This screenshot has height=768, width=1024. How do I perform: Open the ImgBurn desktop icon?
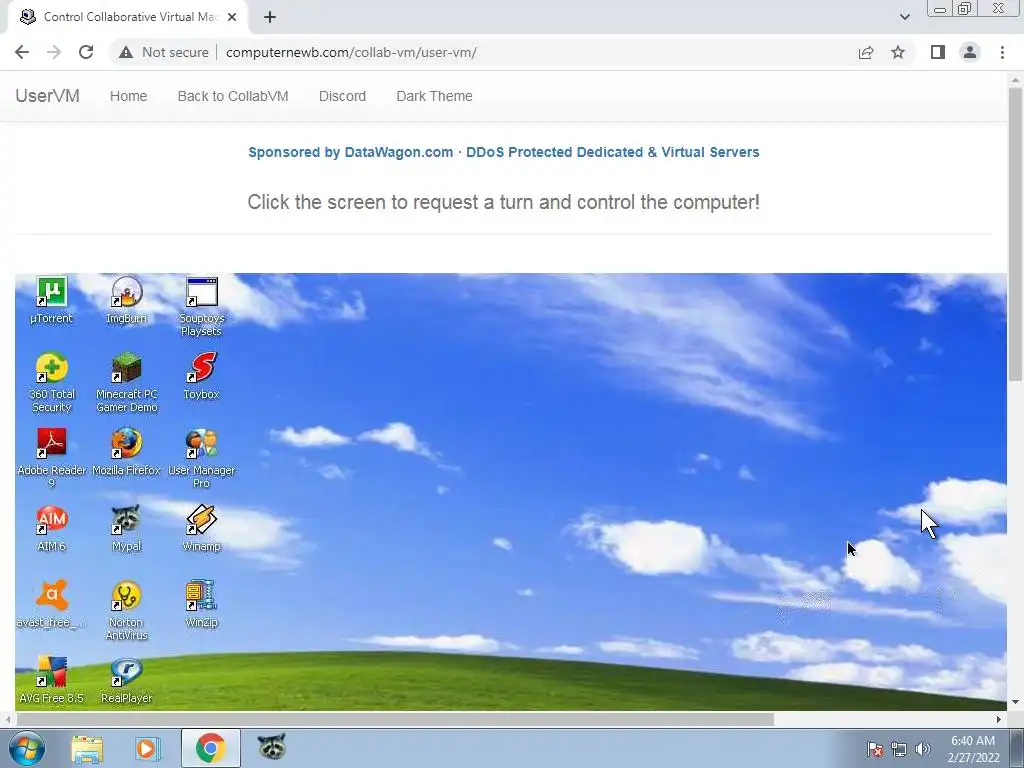(126, 300)
